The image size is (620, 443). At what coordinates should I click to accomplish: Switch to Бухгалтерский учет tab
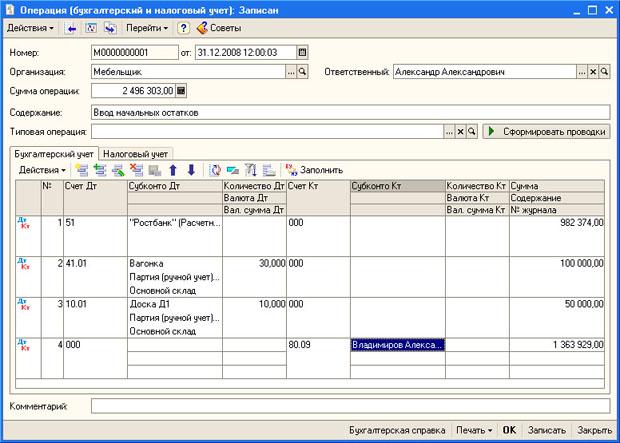54,154
